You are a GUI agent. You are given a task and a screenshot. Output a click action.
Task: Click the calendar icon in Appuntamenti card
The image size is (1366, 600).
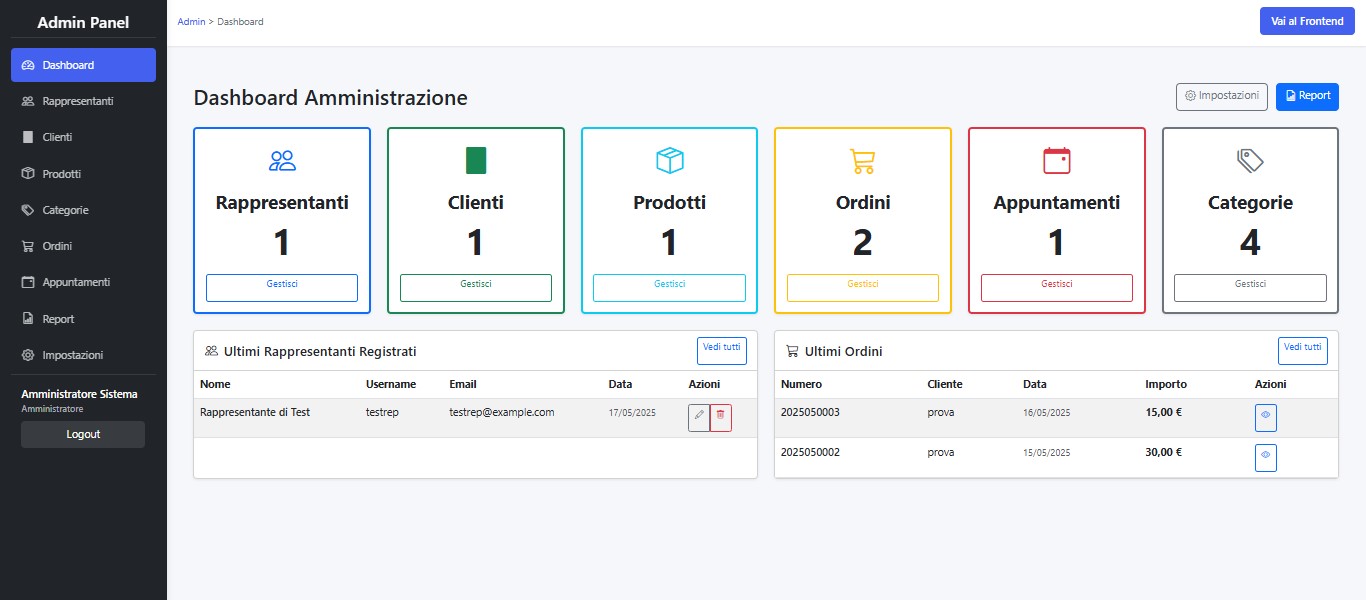coord(1056,160)
